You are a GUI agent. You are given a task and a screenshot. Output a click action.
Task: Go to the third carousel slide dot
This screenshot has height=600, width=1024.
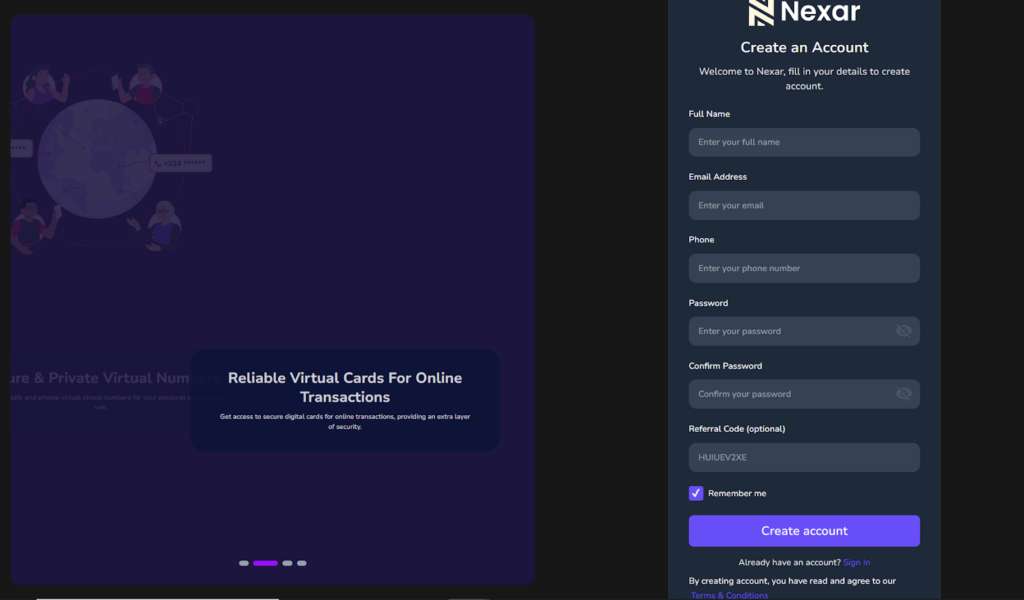(287, 563)
